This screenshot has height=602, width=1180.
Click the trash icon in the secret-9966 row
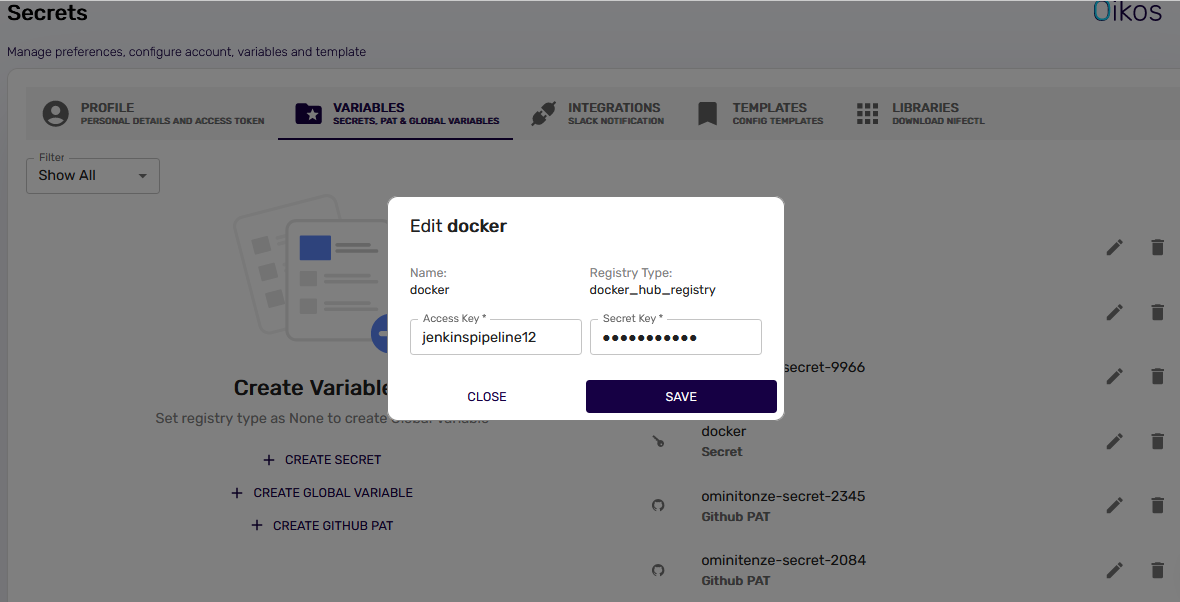[x=1157, y=377]
